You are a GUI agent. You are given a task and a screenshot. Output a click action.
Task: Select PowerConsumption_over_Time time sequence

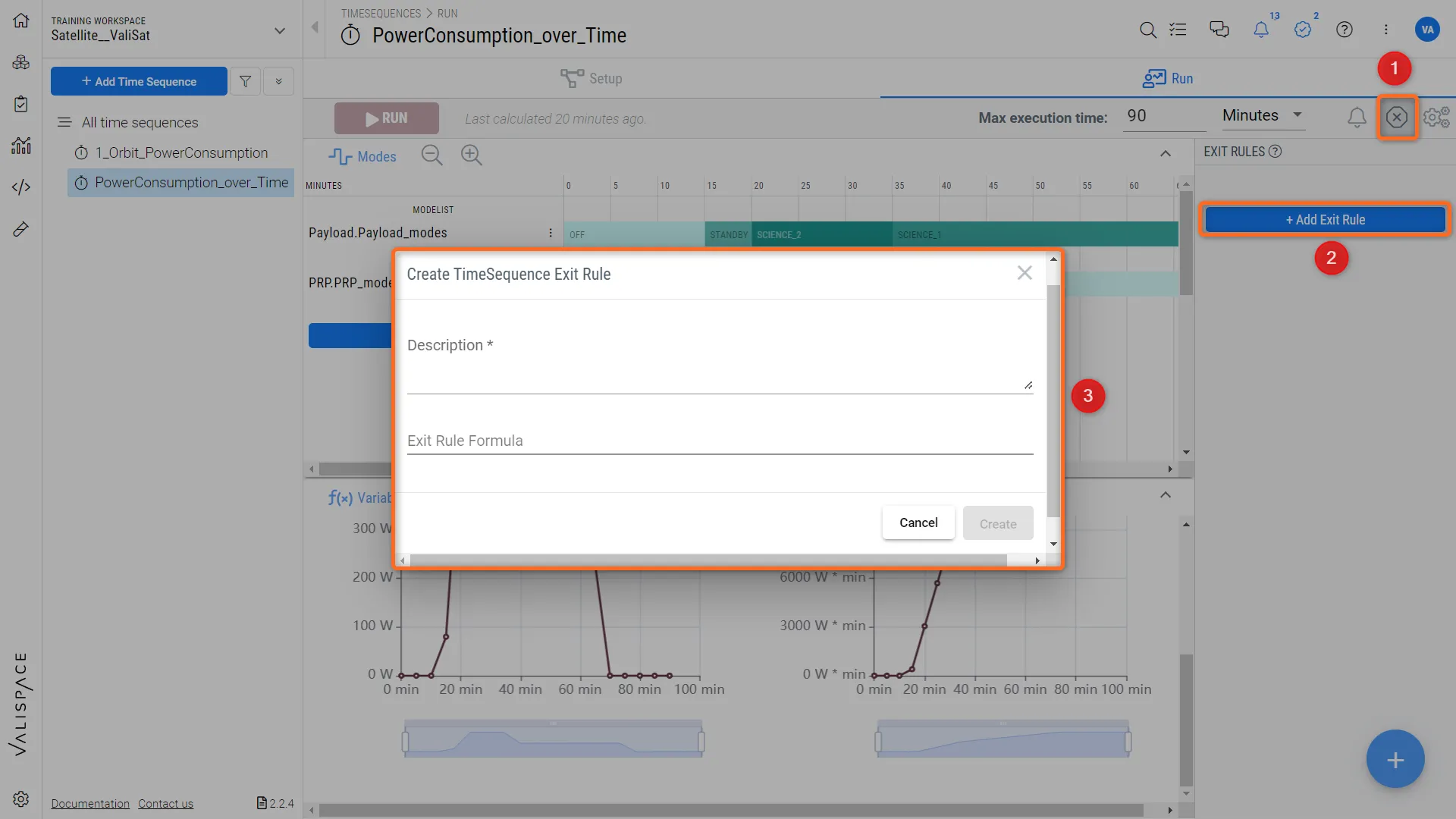tap(181, 183)
